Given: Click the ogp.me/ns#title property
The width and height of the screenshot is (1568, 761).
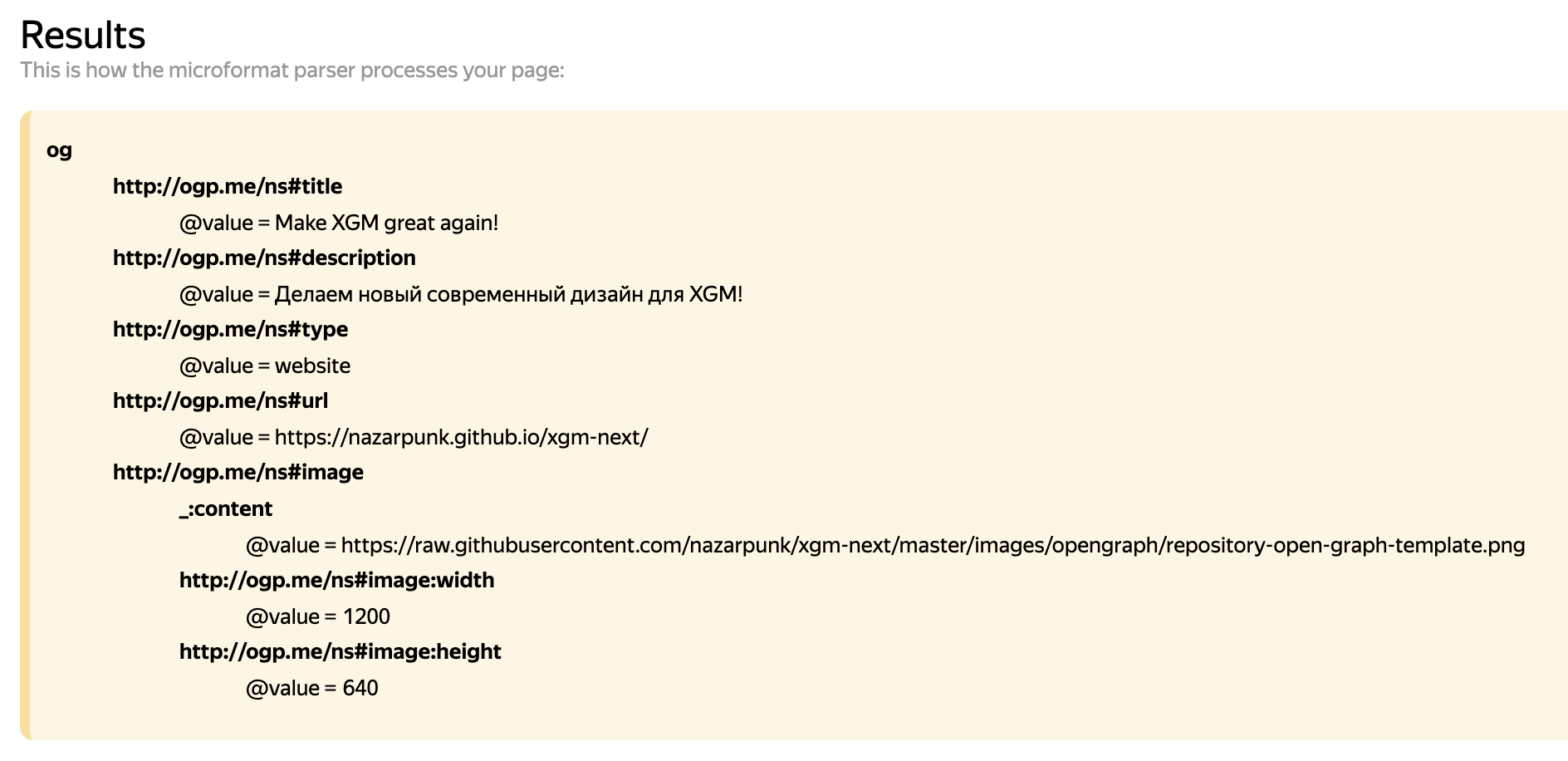Looking at the screenshot, I should [x=228, y=186].
